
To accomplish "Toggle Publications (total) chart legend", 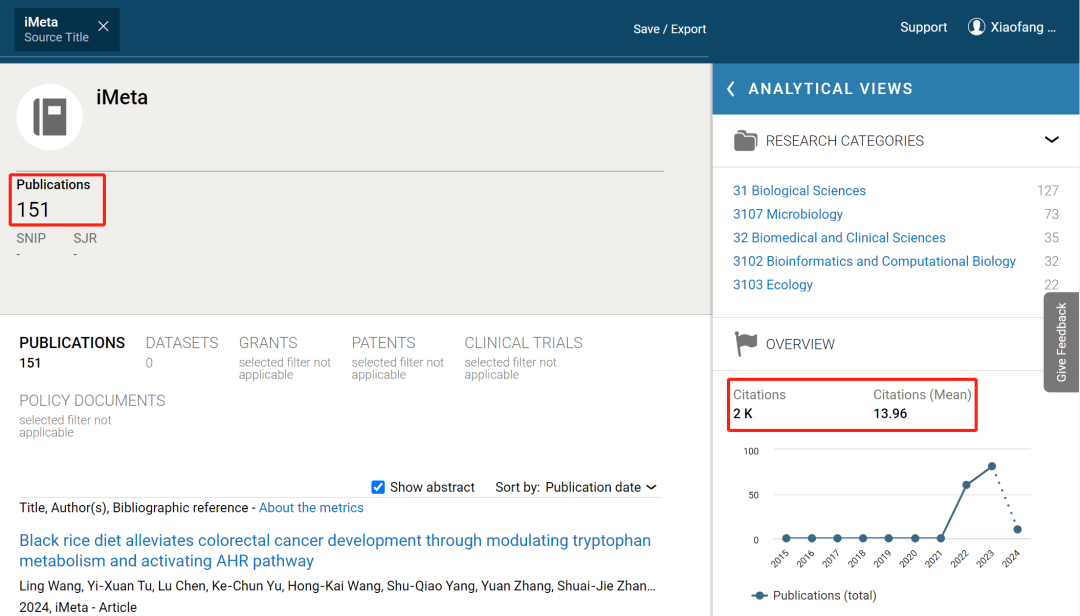I will tap(814, 595).
